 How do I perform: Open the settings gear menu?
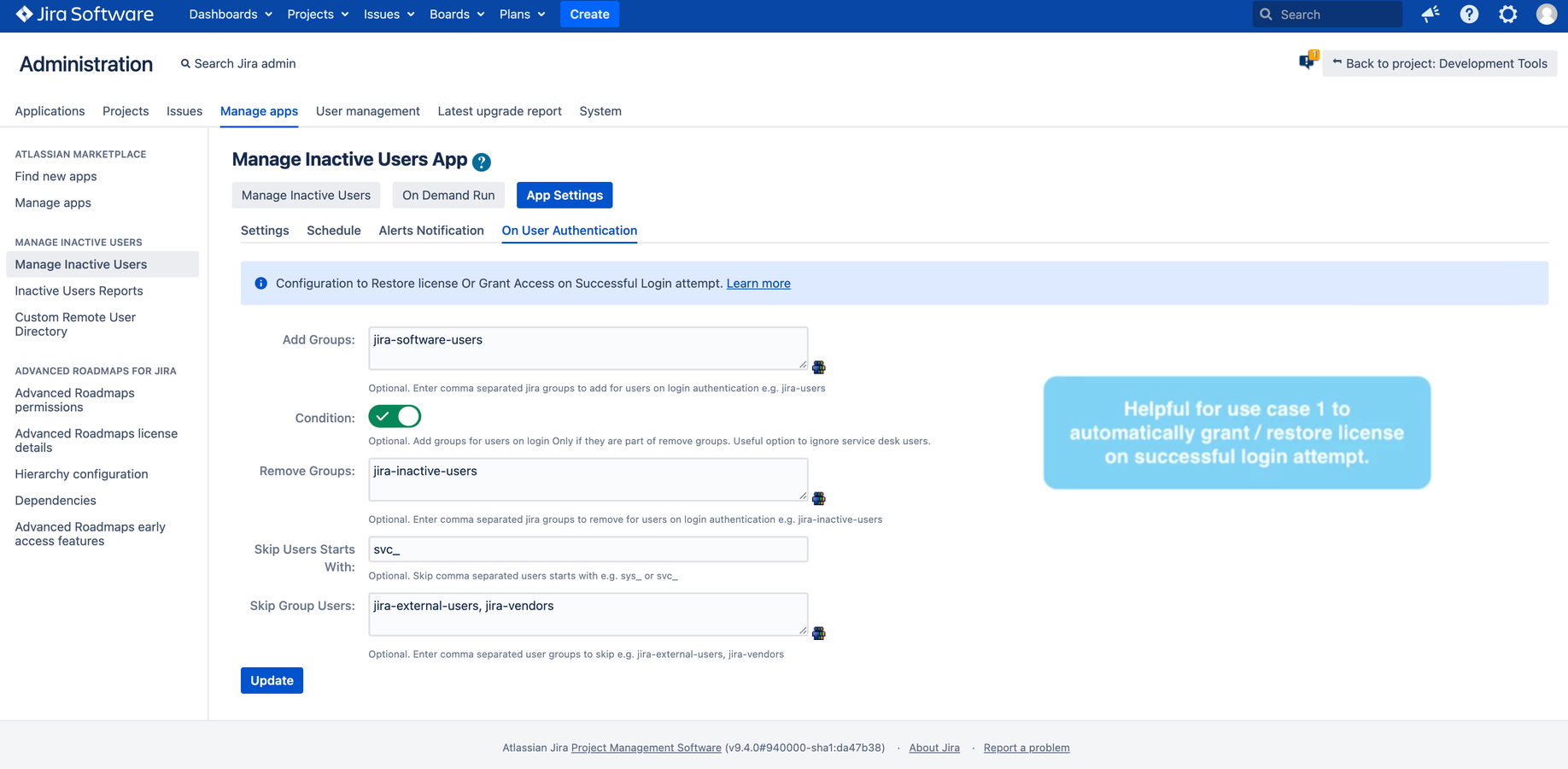tap(1508, 14)
